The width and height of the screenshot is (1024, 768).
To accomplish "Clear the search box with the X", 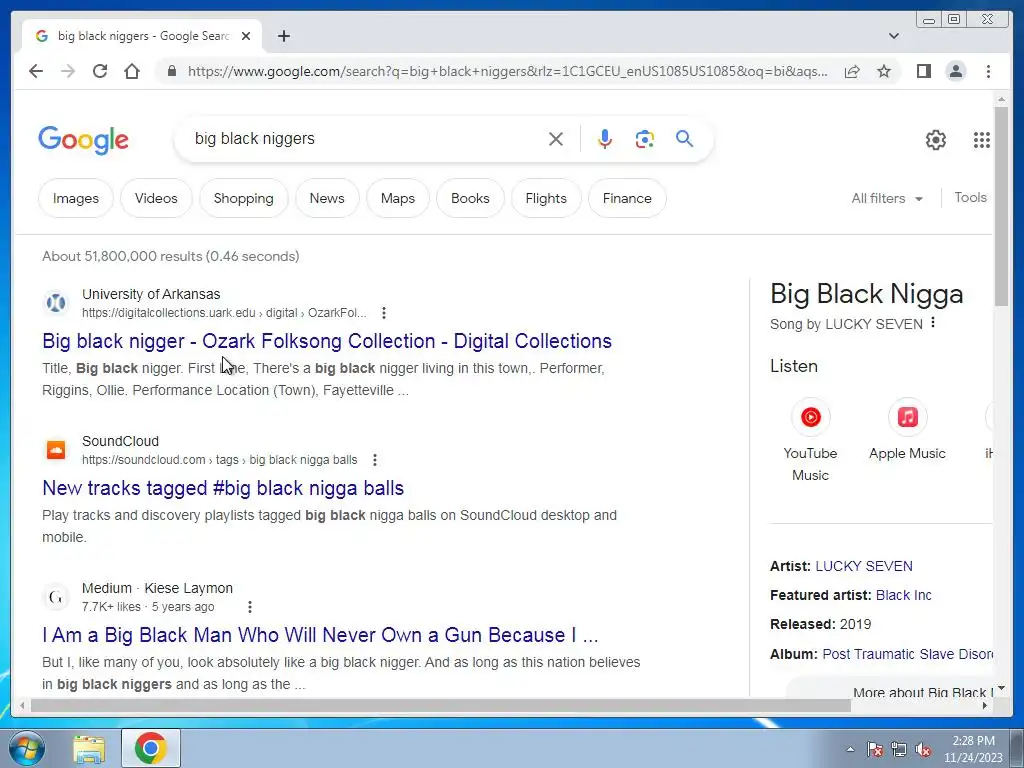I will [x=556, y=139].
